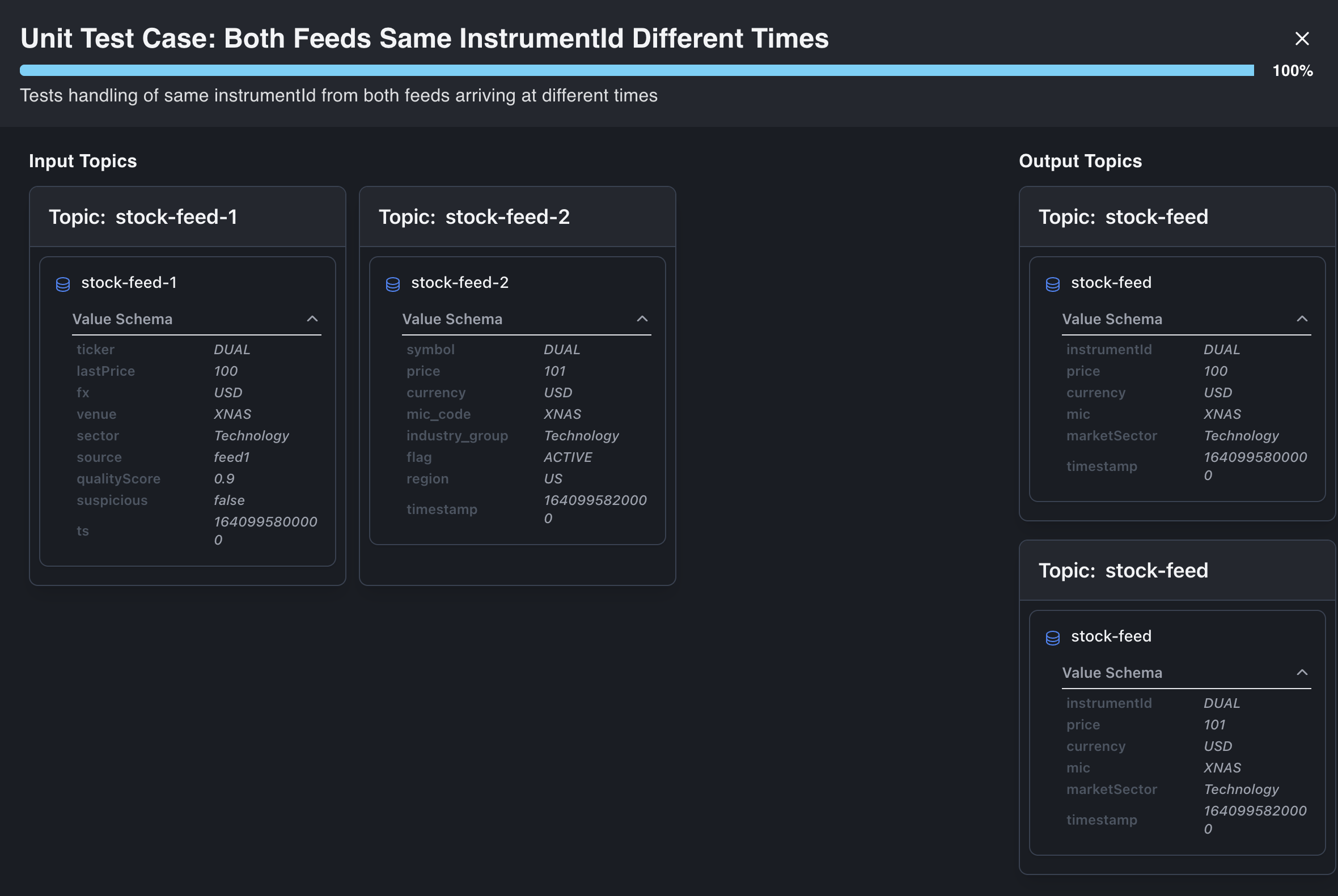Collapse Value Schema chevron in first output topic
Image resolution: width=1338 pixels, height=896 pixels.
(x=1301, y=319)
